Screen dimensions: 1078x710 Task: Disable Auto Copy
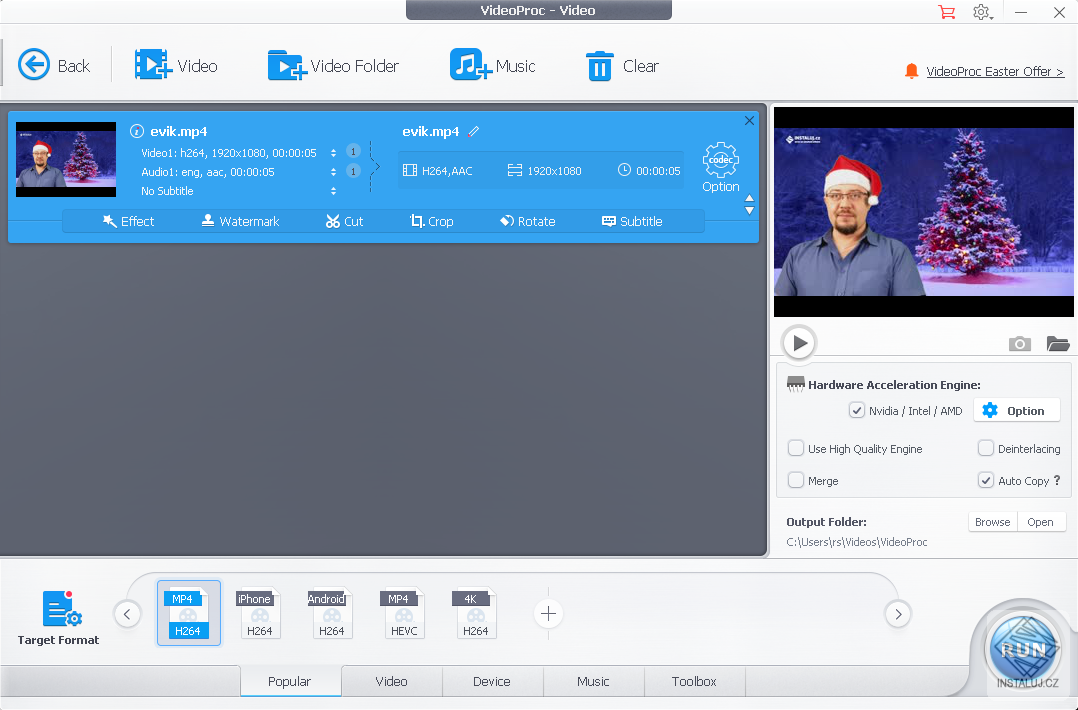coord(986,480)
